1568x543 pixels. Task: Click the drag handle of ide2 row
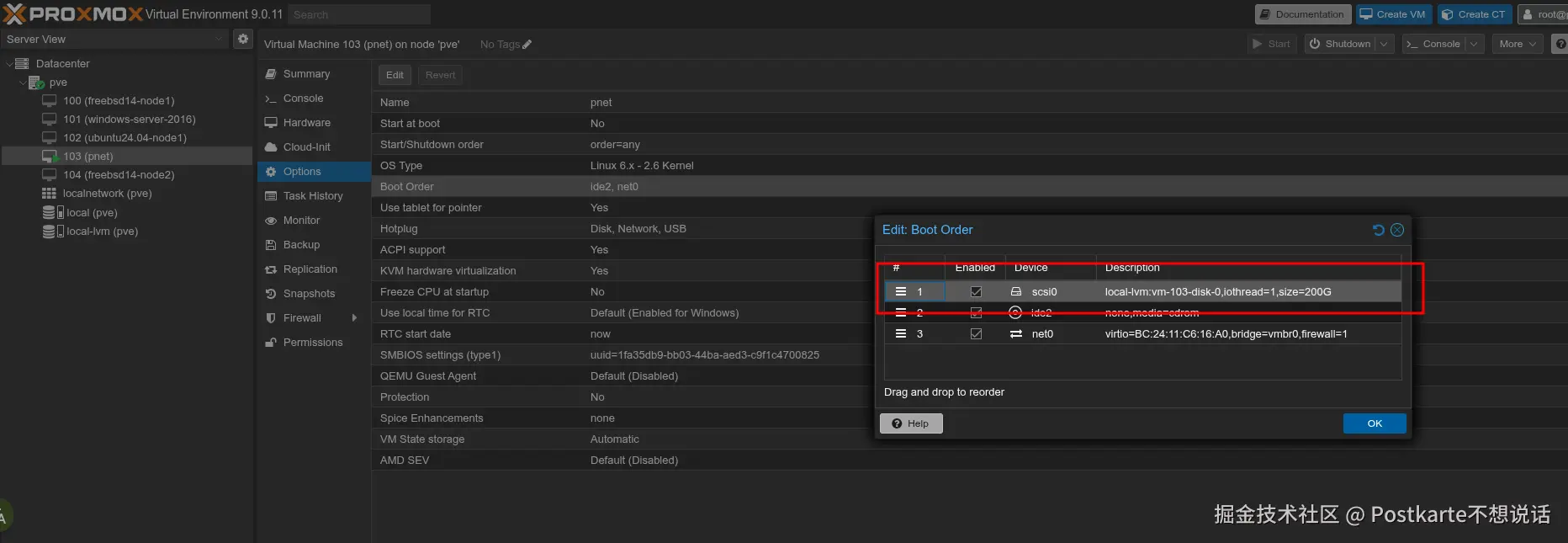(900, 312)
